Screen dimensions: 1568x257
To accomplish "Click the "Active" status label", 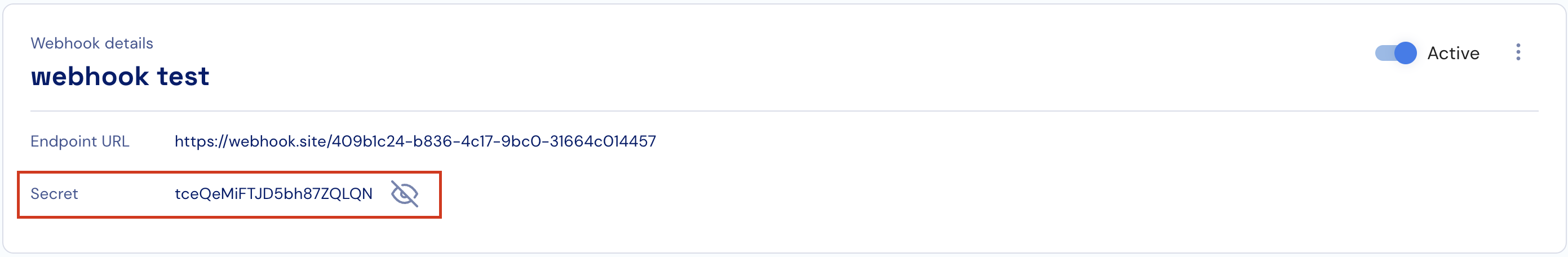I will [1453, 54].
